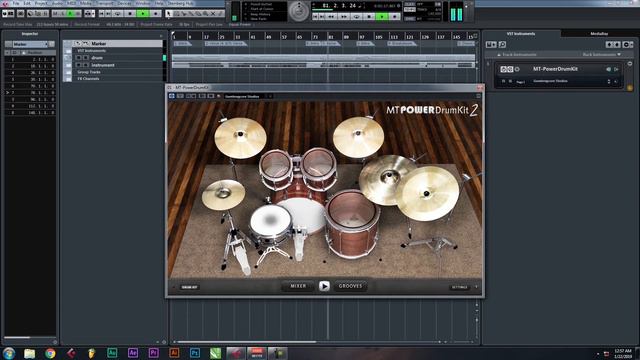This screenshot has height=360, width=640.
Task: Open the MIDI menu
Action: (x=71, y=3)
